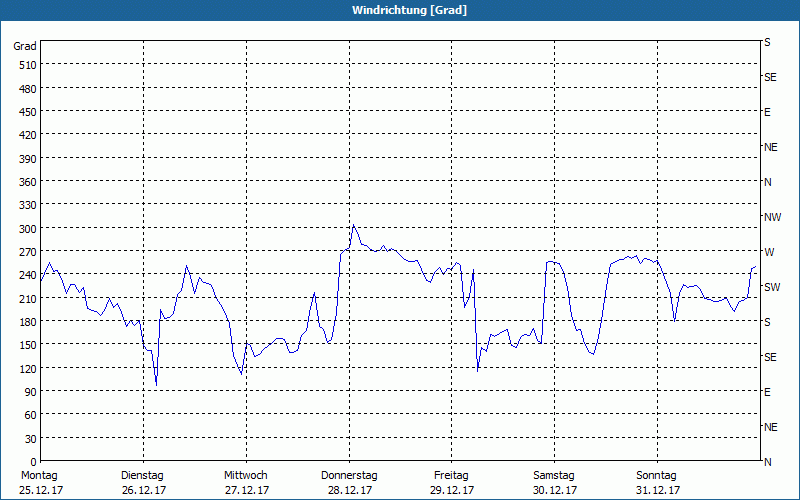Click the peak near 300 on Donnerstag
800x500 pixels.
tap(353, 225)
